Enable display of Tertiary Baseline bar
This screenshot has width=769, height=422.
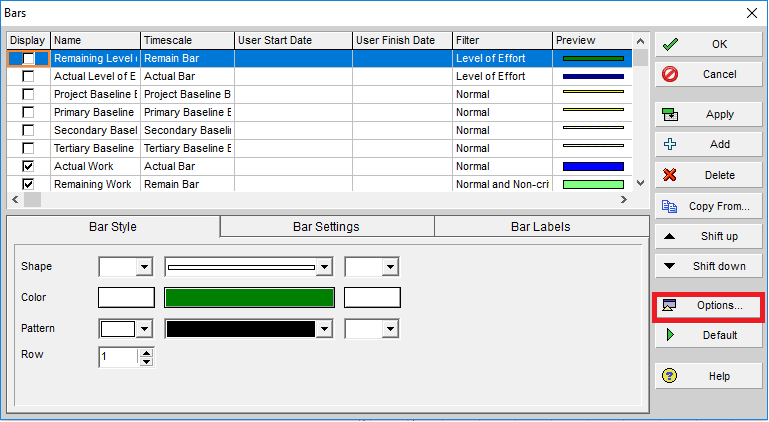click(x=28, y=148)
